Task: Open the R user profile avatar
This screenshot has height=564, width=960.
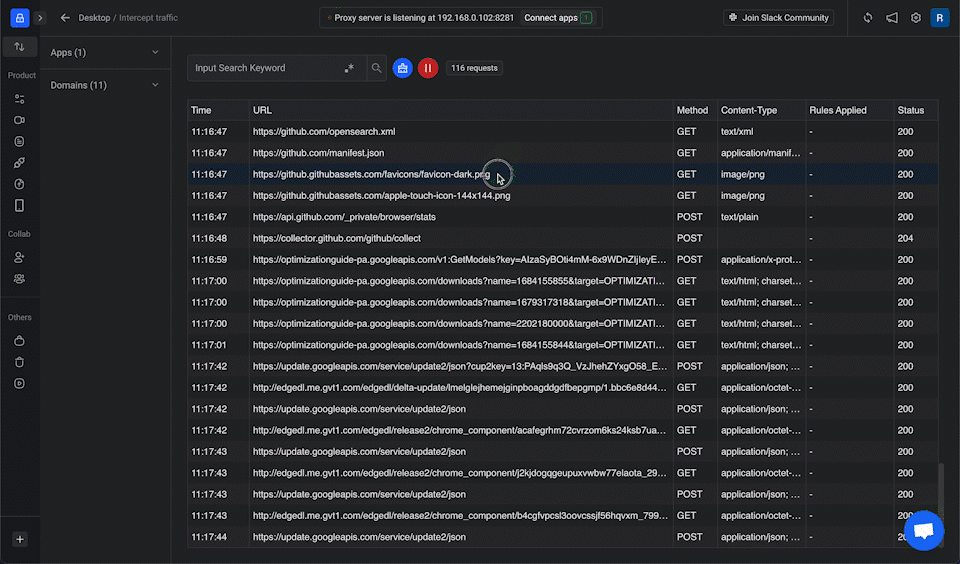Action: coord(939,18)
